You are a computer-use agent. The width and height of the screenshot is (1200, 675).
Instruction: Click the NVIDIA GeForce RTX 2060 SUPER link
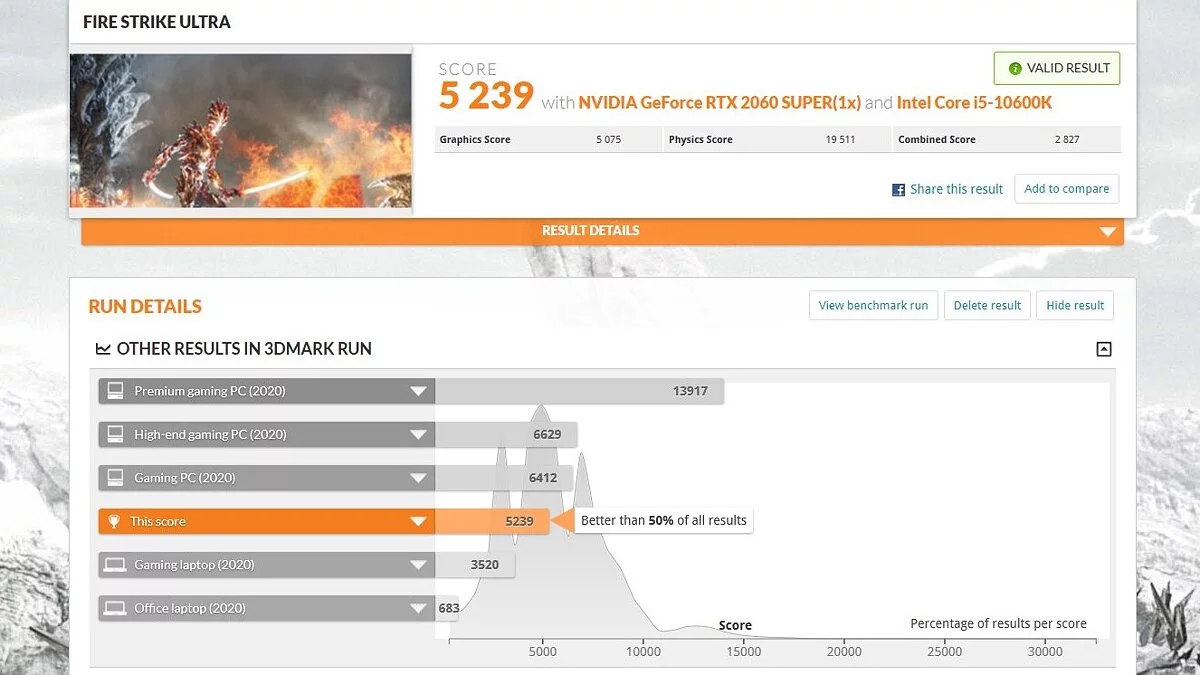719,102
